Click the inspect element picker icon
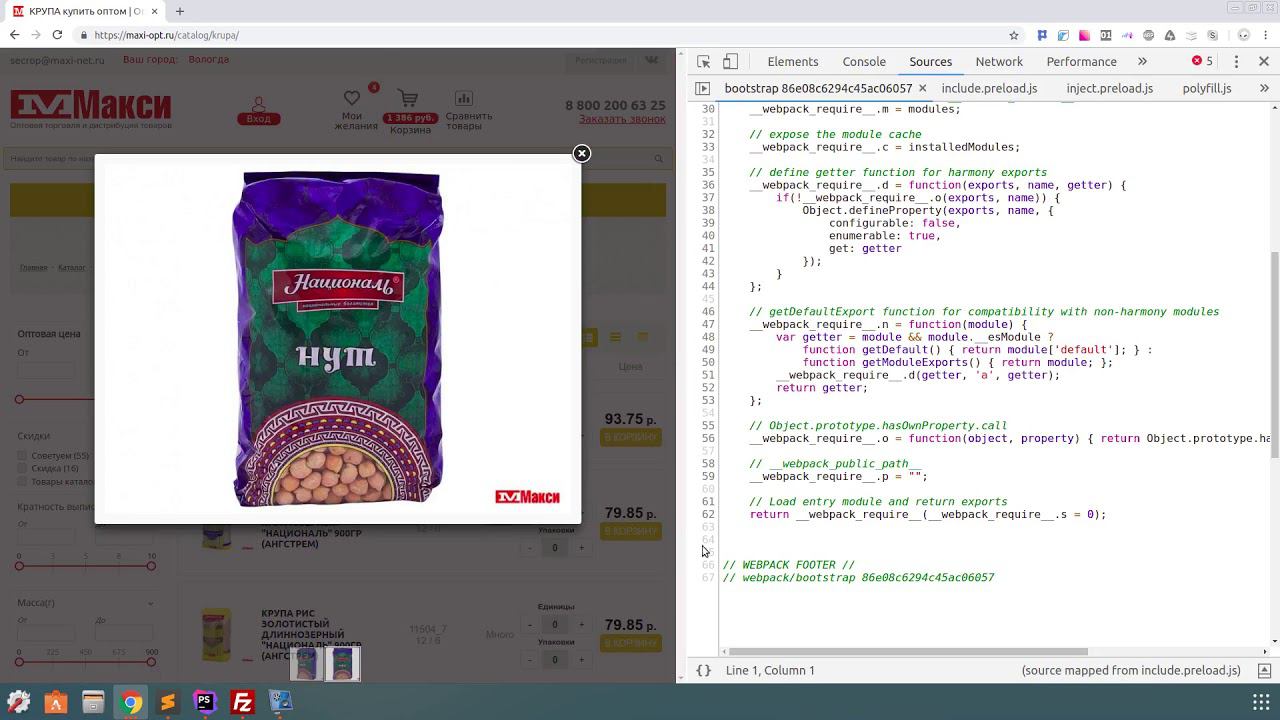 704,61
